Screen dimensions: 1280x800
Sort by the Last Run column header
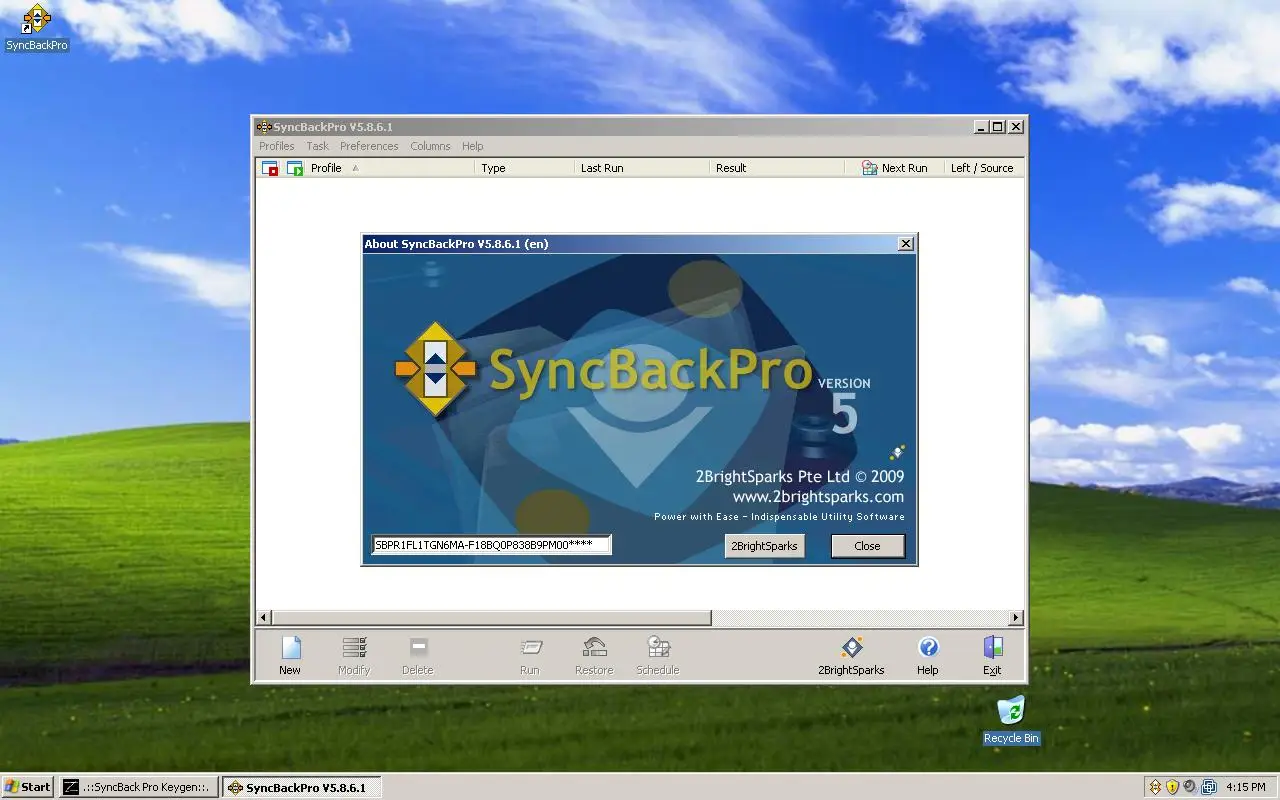point(641,168)
